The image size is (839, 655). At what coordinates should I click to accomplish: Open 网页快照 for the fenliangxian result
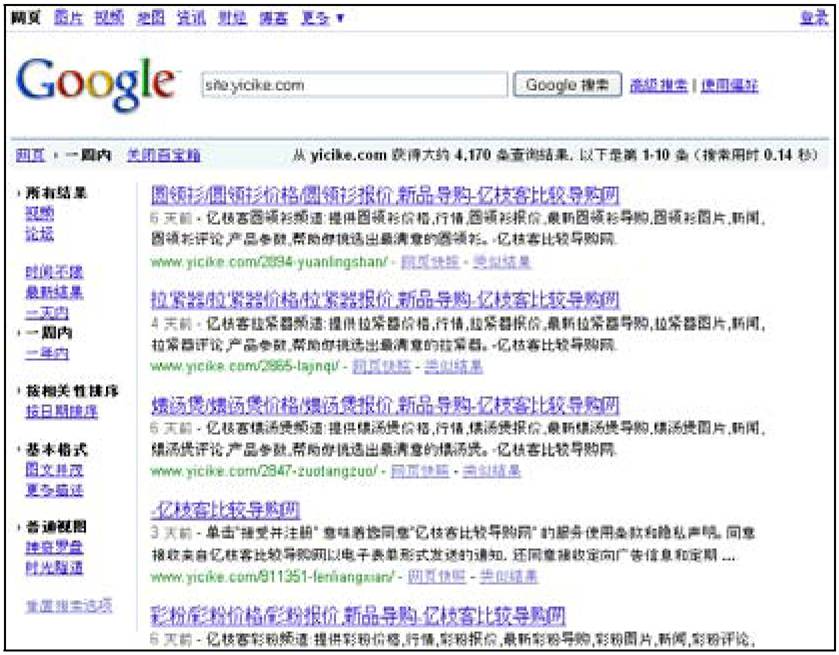pos(437,576)
